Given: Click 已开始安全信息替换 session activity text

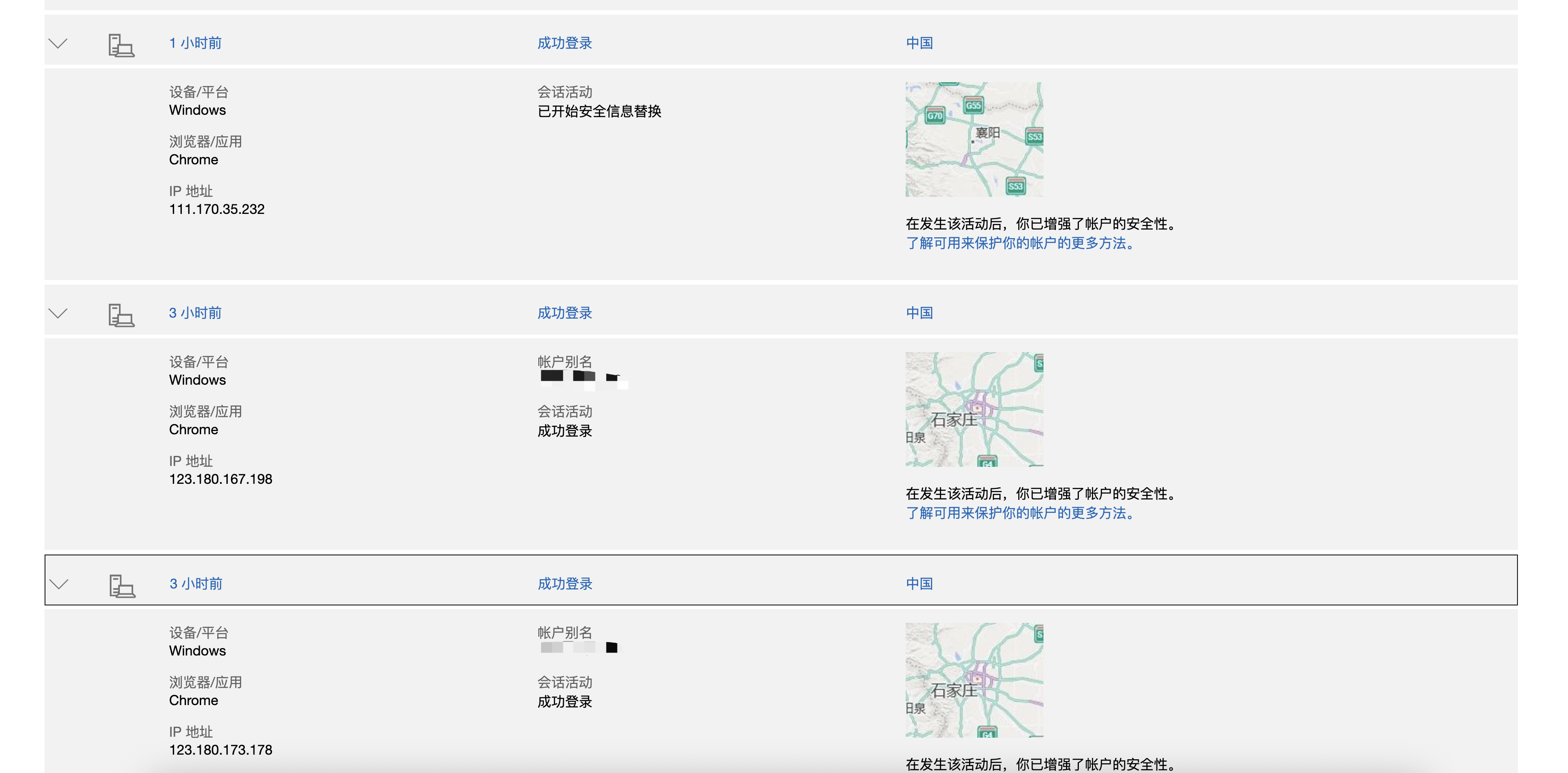Looking at the screenshot, I should [599, 111].
